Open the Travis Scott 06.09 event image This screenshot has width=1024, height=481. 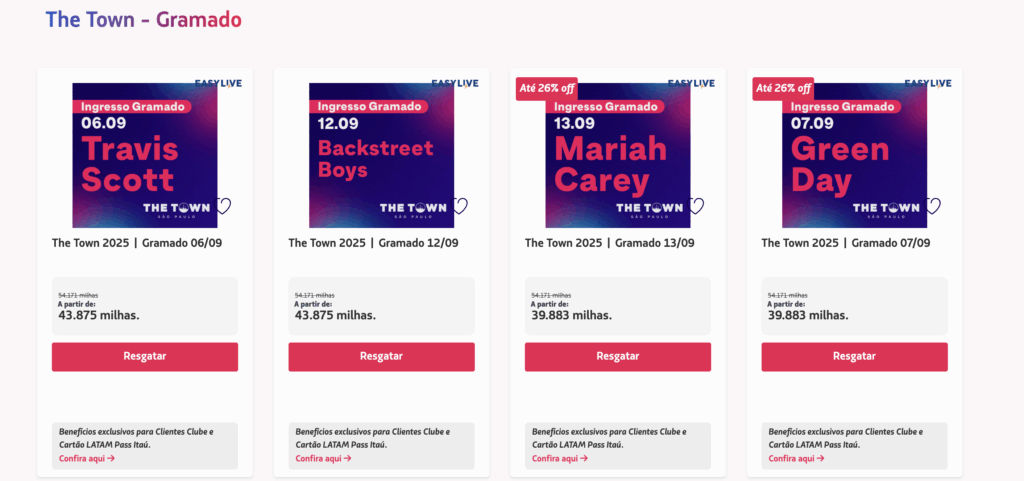(144, 155)
